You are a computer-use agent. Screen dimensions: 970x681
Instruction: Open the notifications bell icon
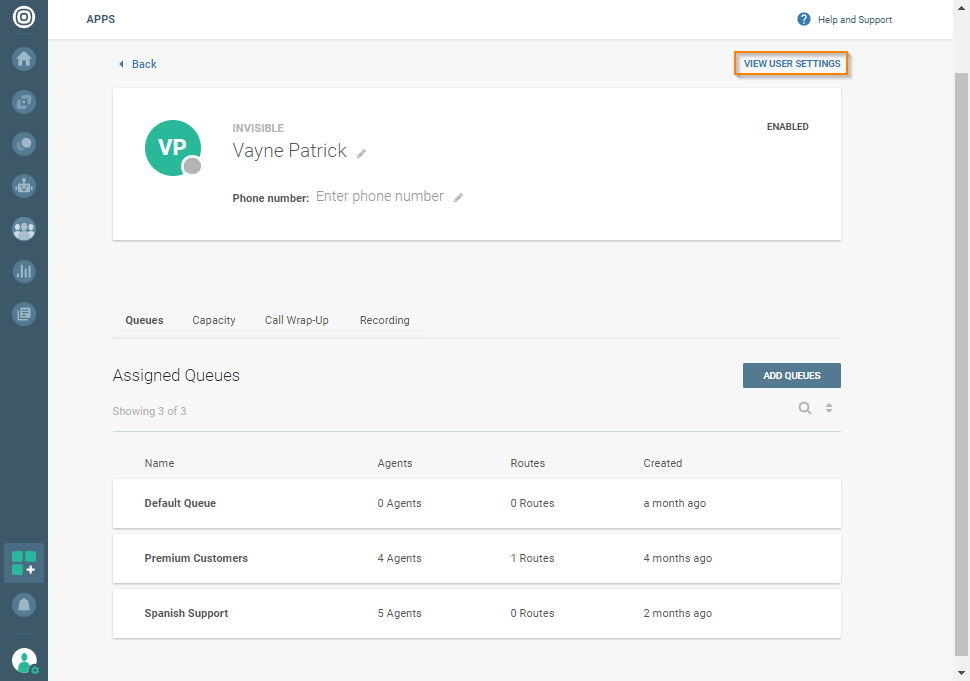tap(24, 605)
